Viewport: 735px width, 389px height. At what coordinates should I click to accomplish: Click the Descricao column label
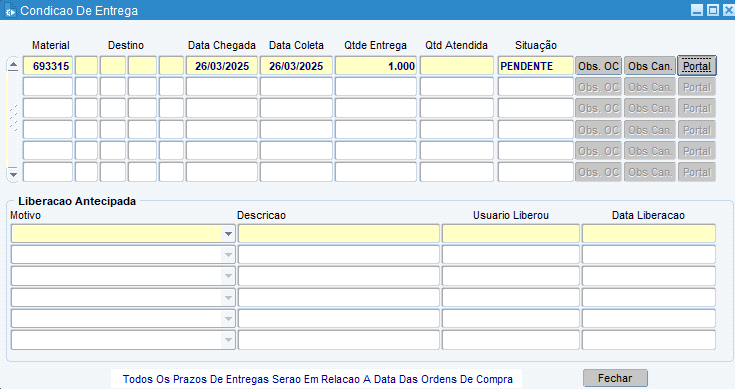pyautogui.click(x=261, y=216)
